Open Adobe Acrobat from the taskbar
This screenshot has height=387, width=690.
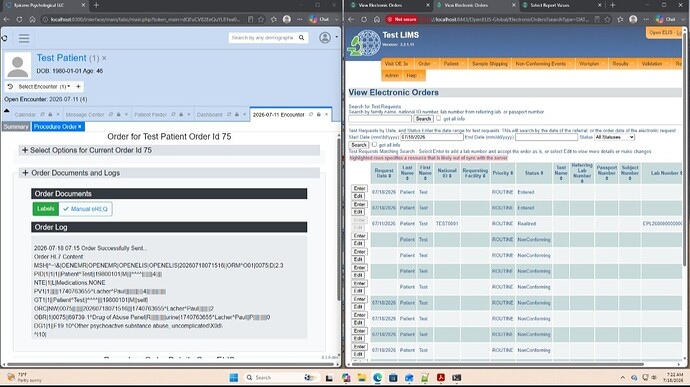click(x=440, y=377)
